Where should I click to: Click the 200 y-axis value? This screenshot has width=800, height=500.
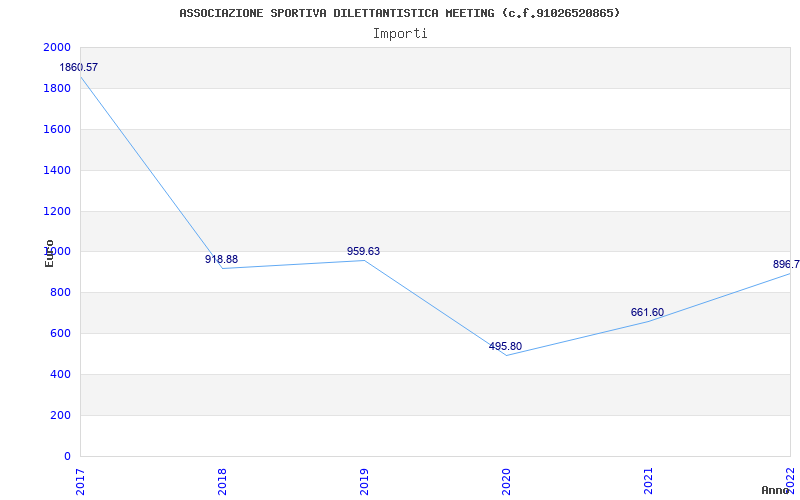(x=61, y=415)
